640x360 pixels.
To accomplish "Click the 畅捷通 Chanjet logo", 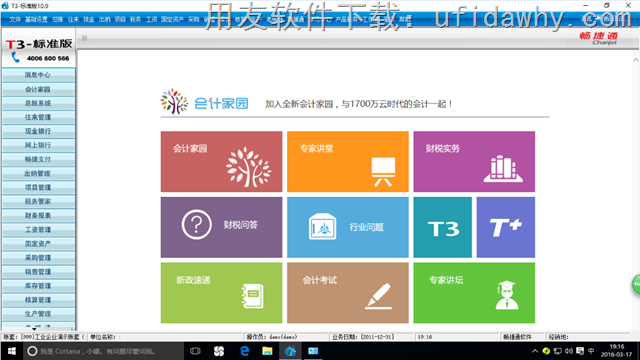I will click(599, 38).
